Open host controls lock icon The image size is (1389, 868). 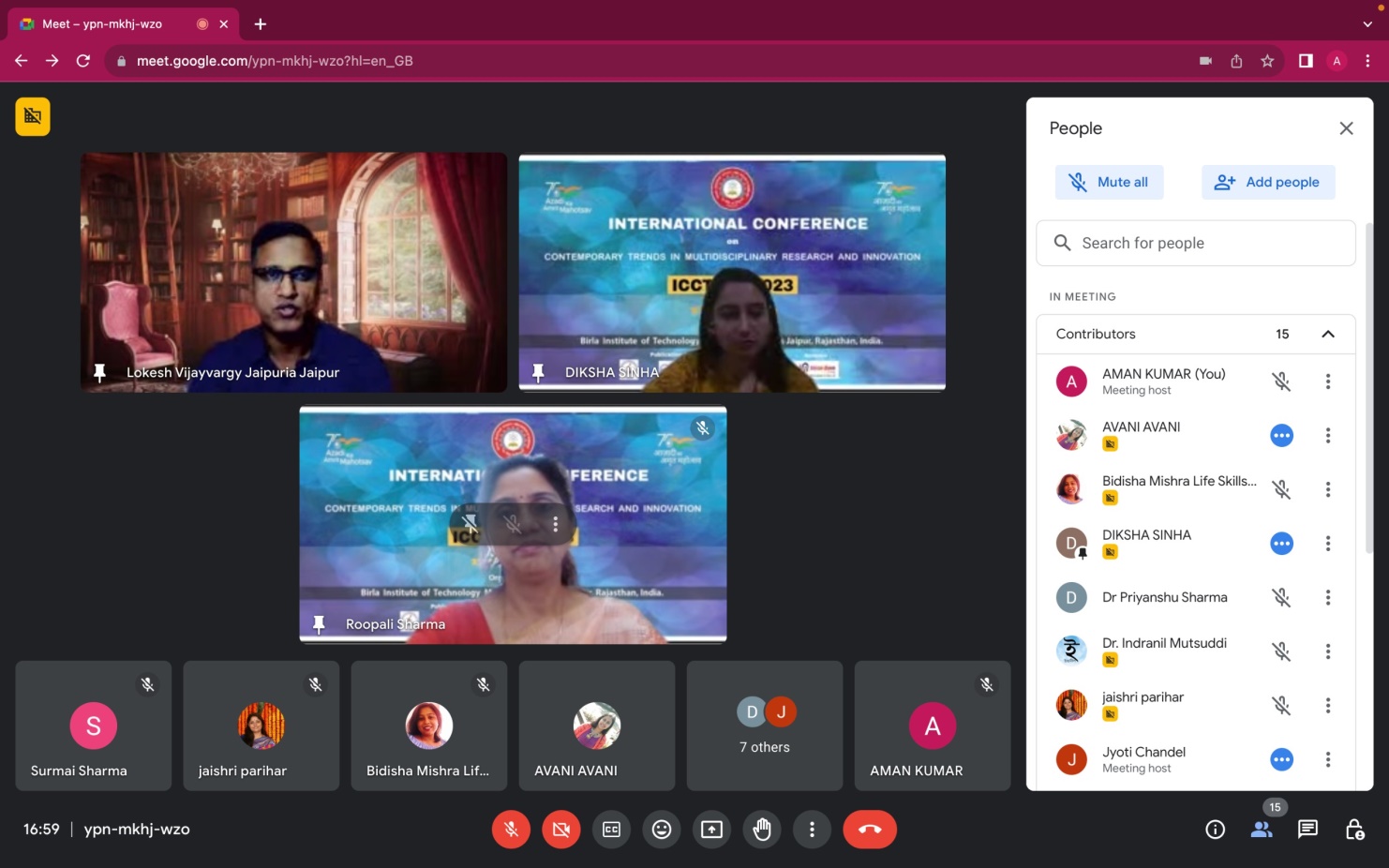pos(1354,830)
